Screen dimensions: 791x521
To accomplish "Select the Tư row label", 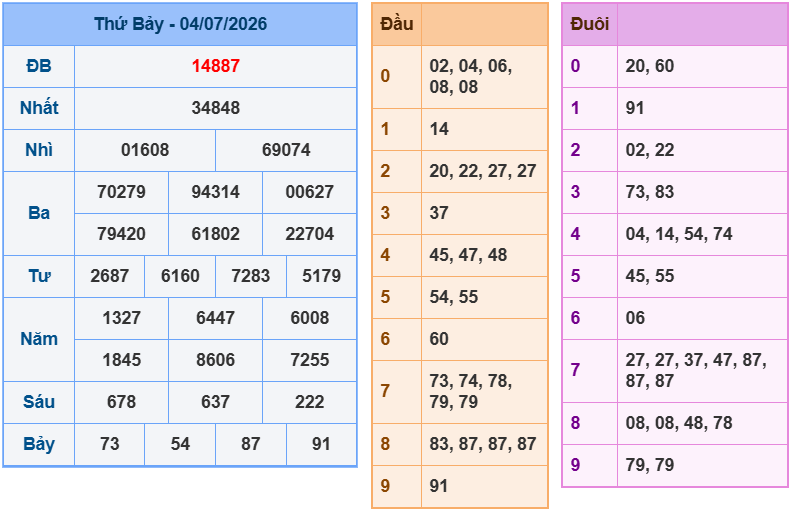I will (39, 276).
